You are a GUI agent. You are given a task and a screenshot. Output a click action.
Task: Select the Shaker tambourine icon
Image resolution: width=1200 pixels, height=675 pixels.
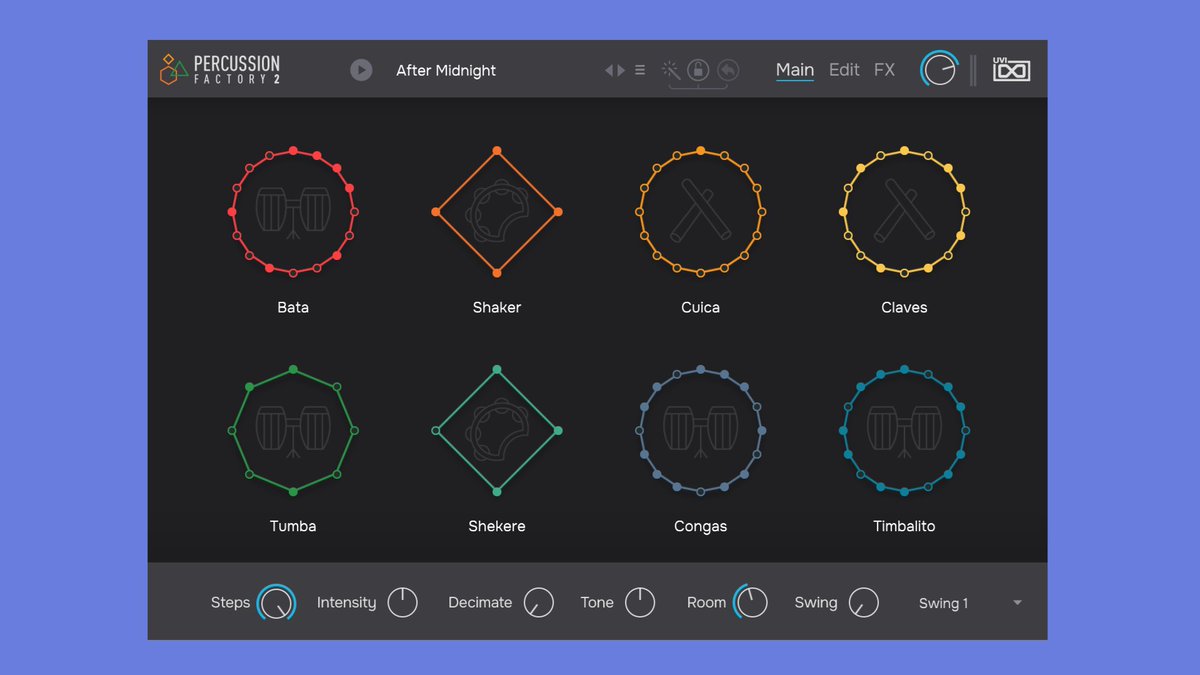click(x=497, y=212)
